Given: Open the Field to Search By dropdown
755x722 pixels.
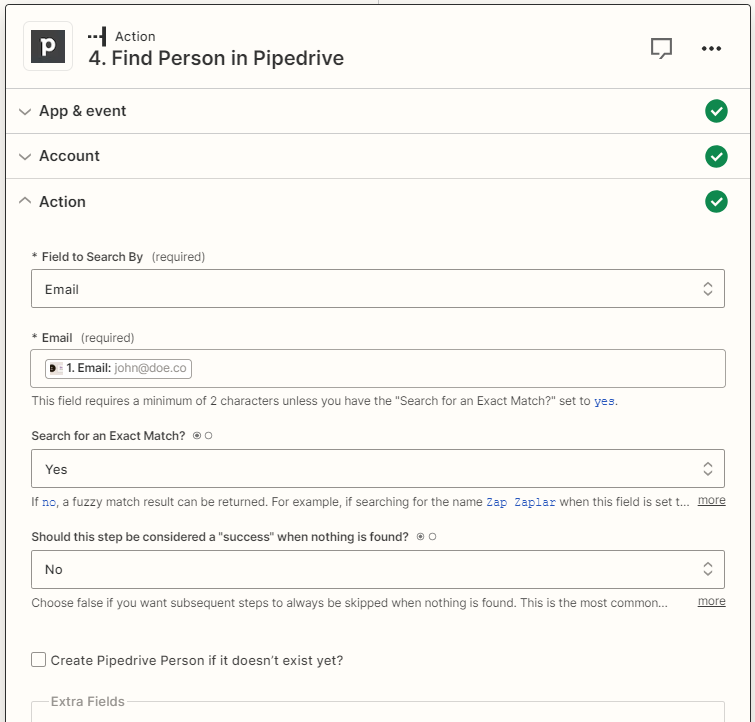Looking at the screenshot, I should pyautogui.click(x=378, y=289).
